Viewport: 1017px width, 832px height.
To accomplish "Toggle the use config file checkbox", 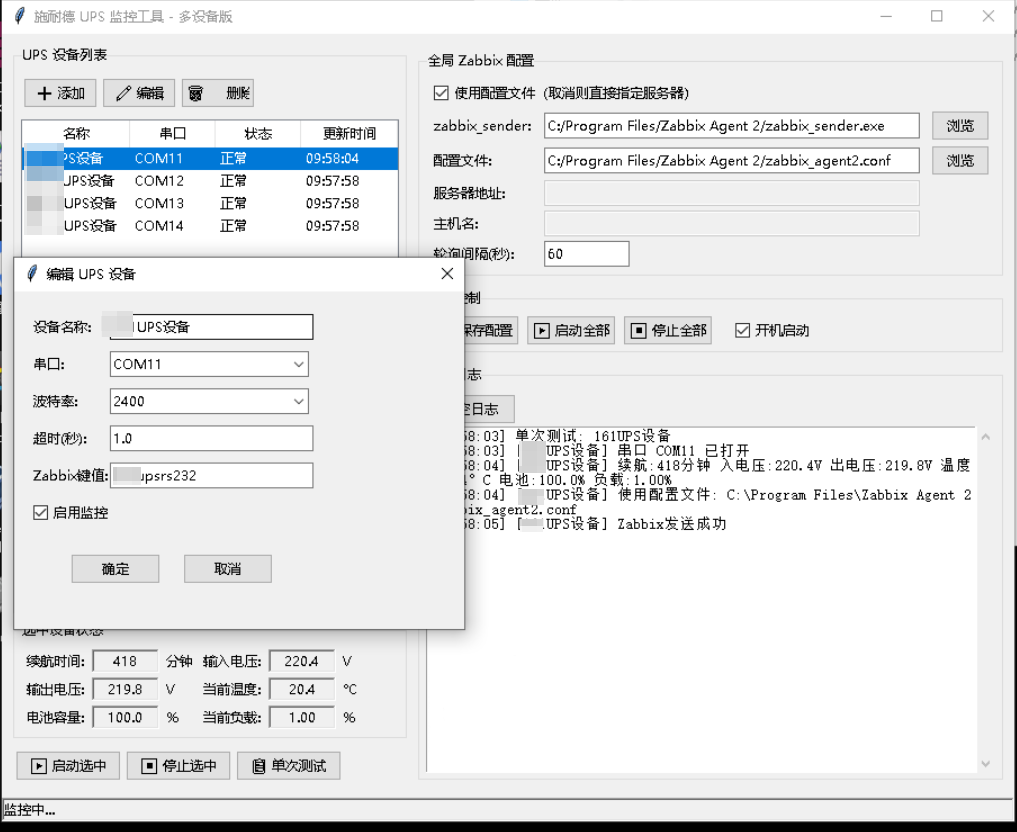I will [441, 93].
